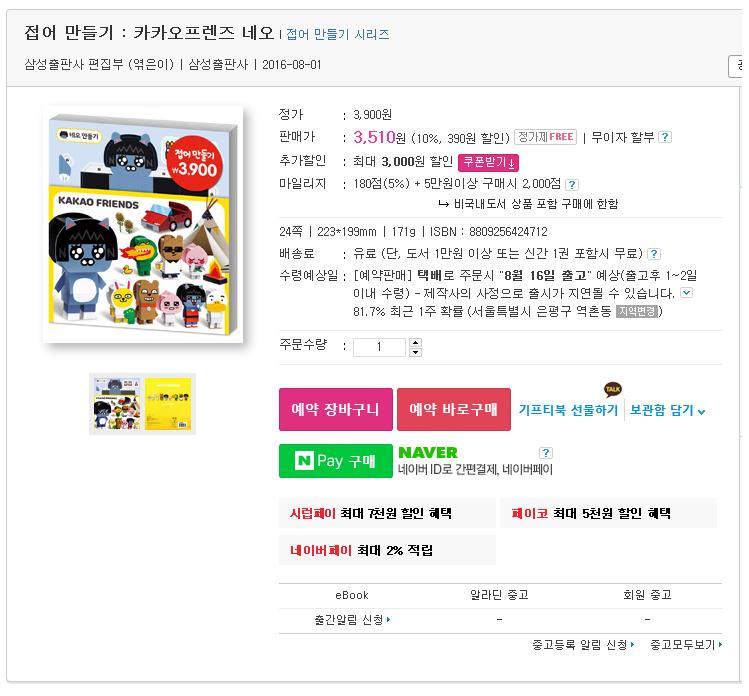Open 중고모두보기 link
This screenshot has height=696, width=749.
tap(686, 645)
